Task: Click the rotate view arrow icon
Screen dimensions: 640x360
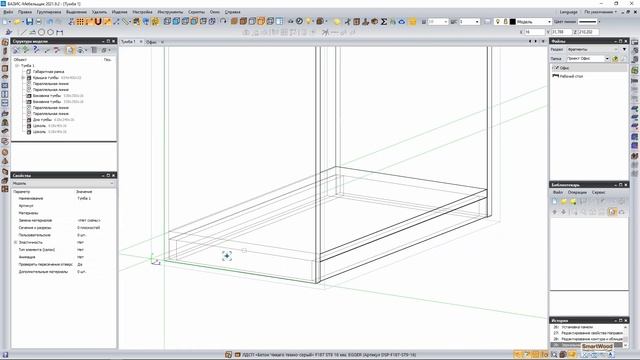Action: tap(223, 21)
